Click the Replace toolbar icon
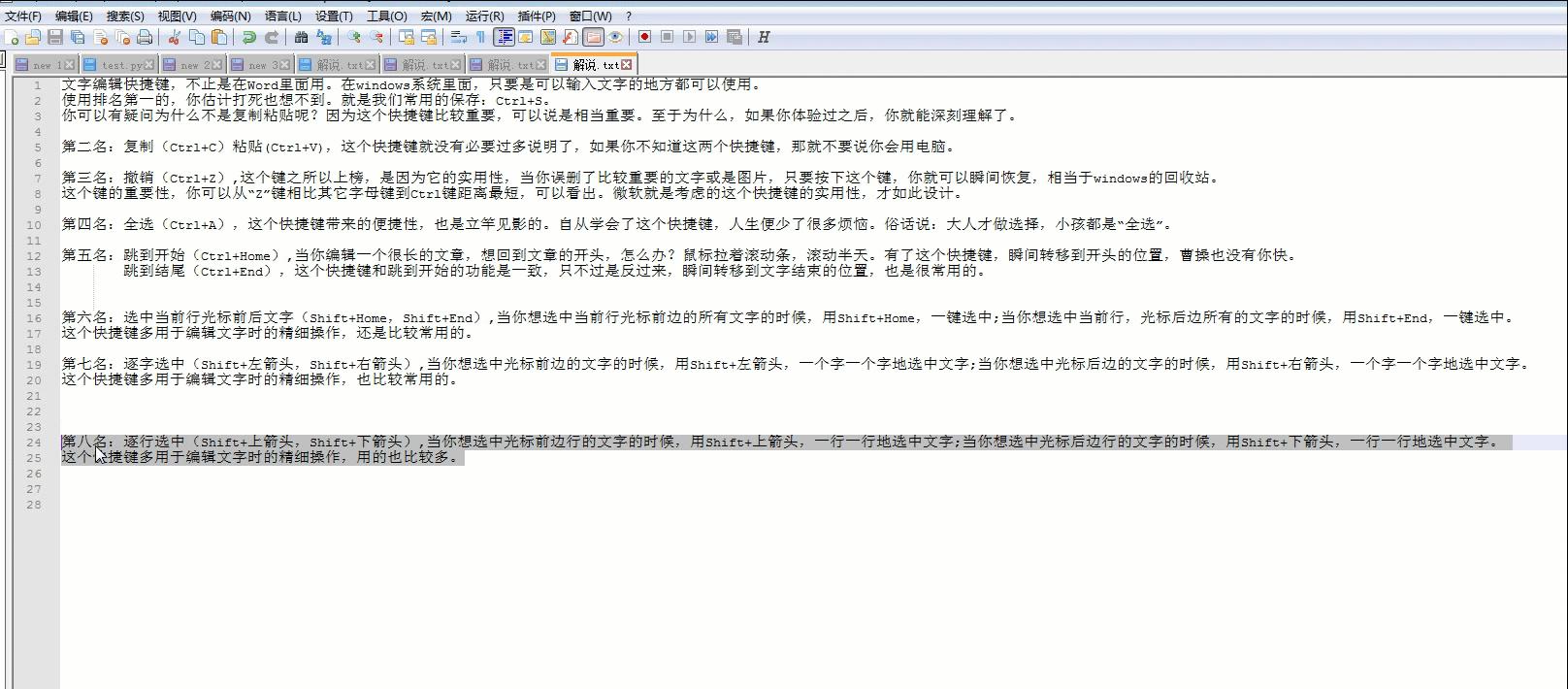The height and width of the screenshot is (689, 1568). click(324, 37)
